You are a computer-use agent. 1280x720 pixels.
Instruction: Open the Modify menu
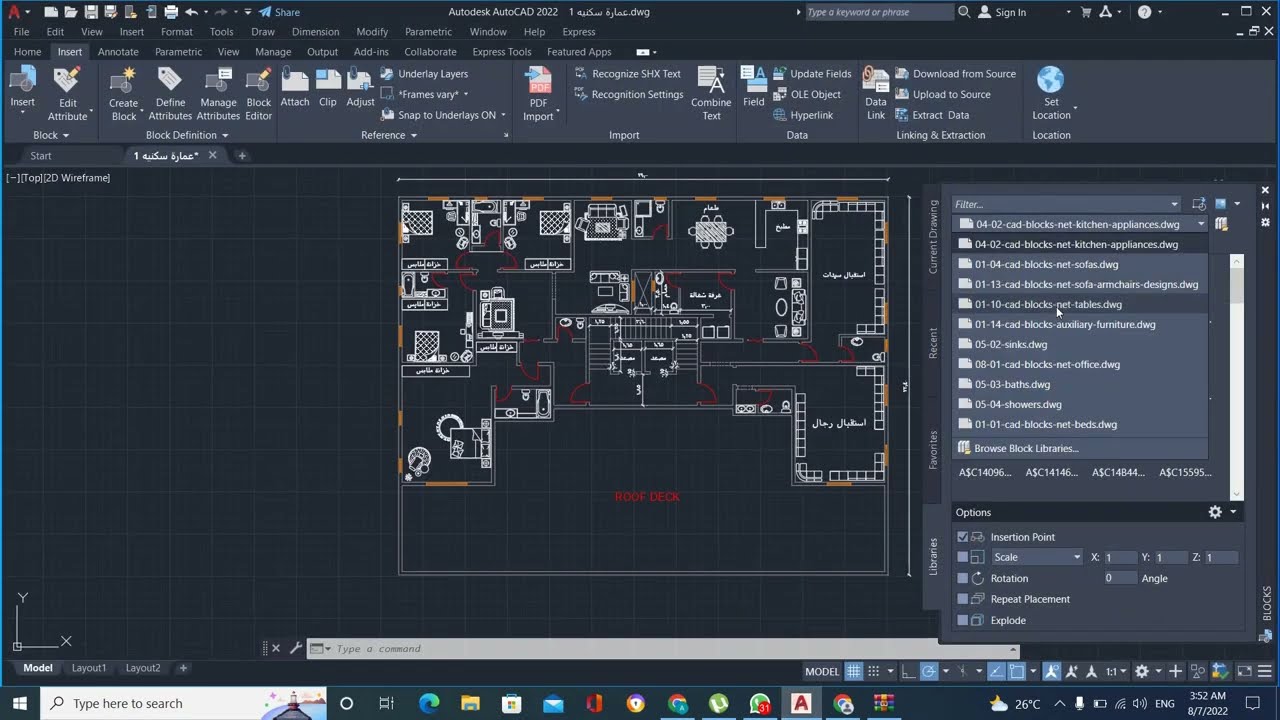coord(372,32)
